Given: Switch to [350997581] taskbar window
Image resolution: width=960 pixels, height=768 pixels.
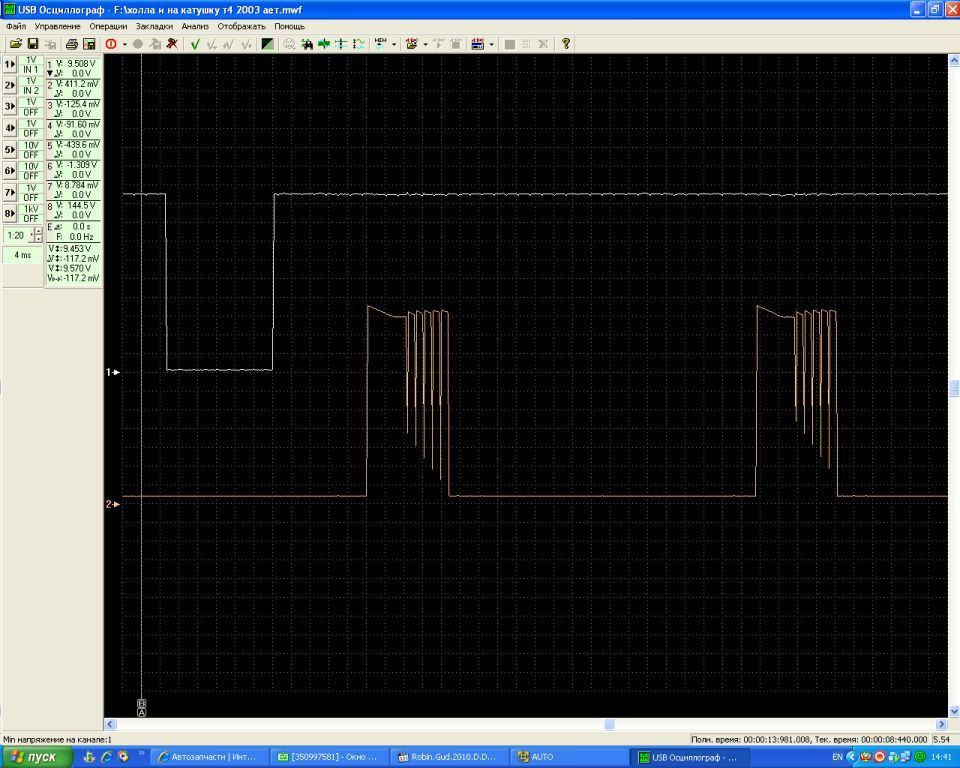Looking at the screenshot, I should (328, 757).
